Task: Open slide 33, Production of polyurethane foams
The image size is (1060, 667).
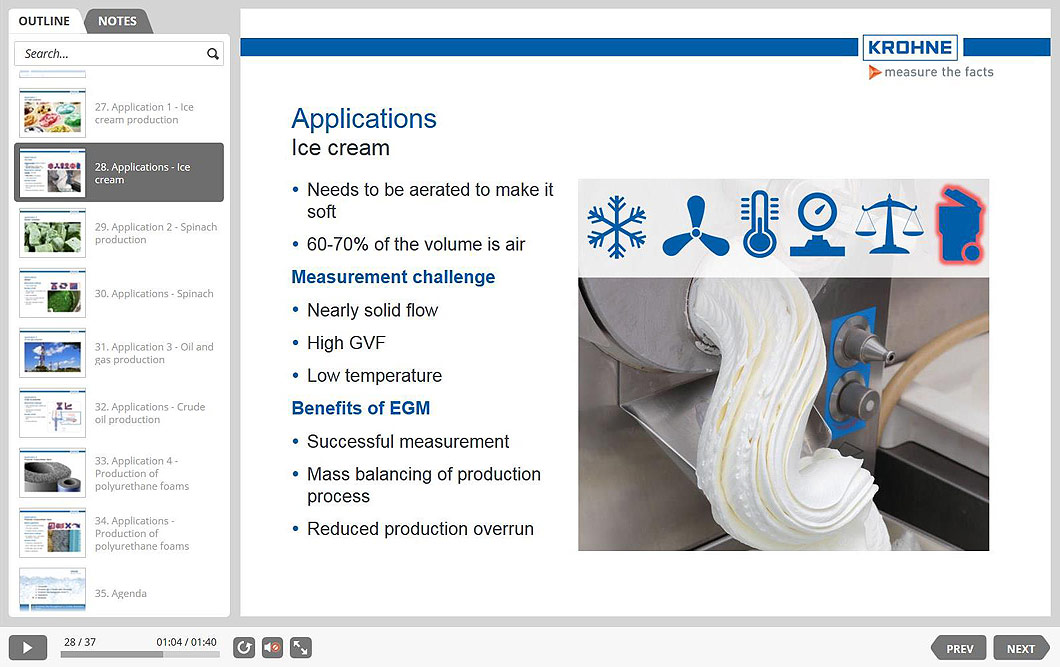Action: pos(118,473)
